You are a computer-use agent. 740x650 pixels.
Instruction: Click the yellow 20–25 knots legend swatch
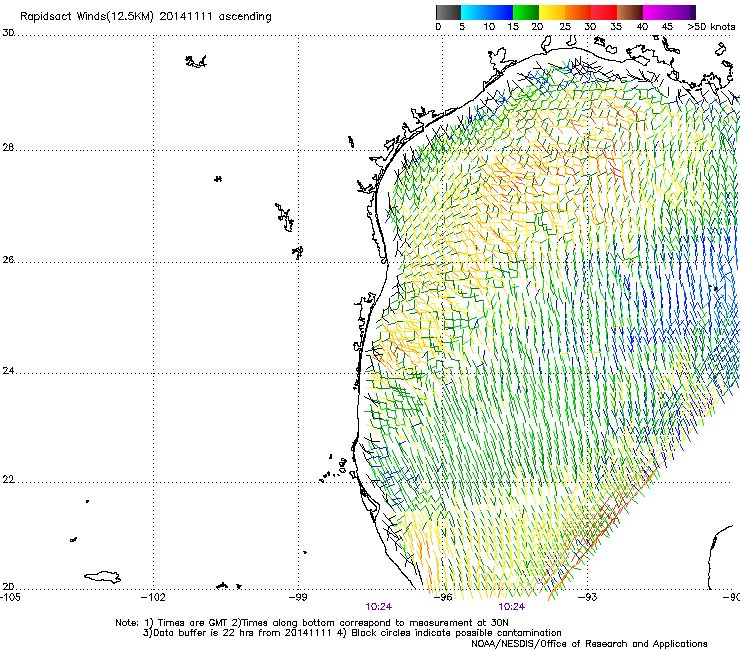[552, 12]
